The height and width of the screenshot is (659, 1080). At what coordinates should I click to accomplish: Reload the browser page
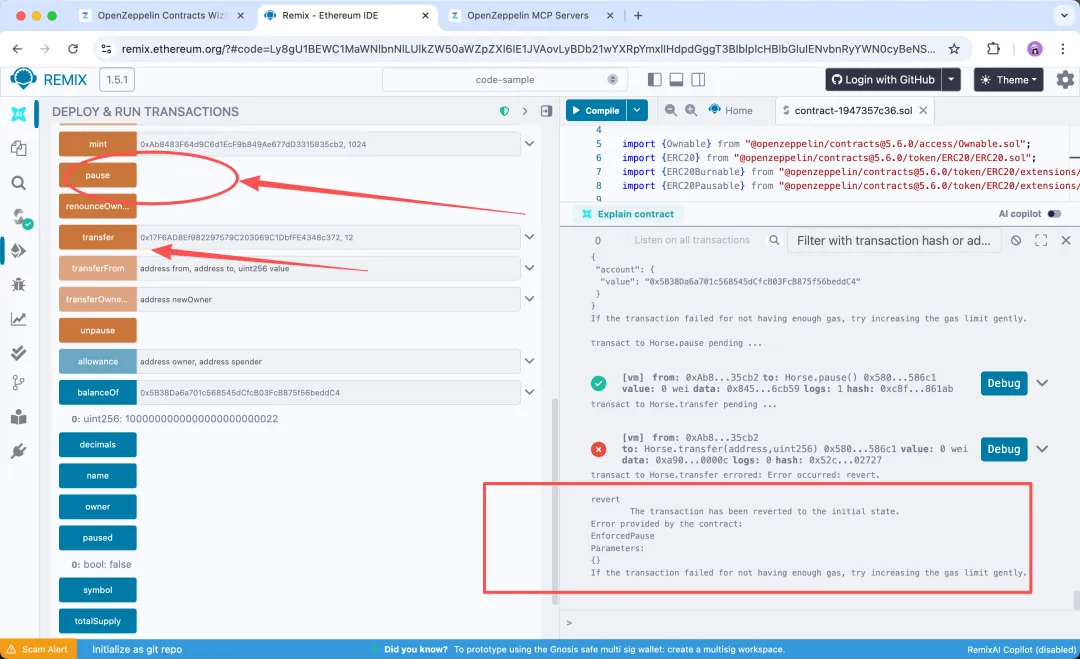coord(73,49)
